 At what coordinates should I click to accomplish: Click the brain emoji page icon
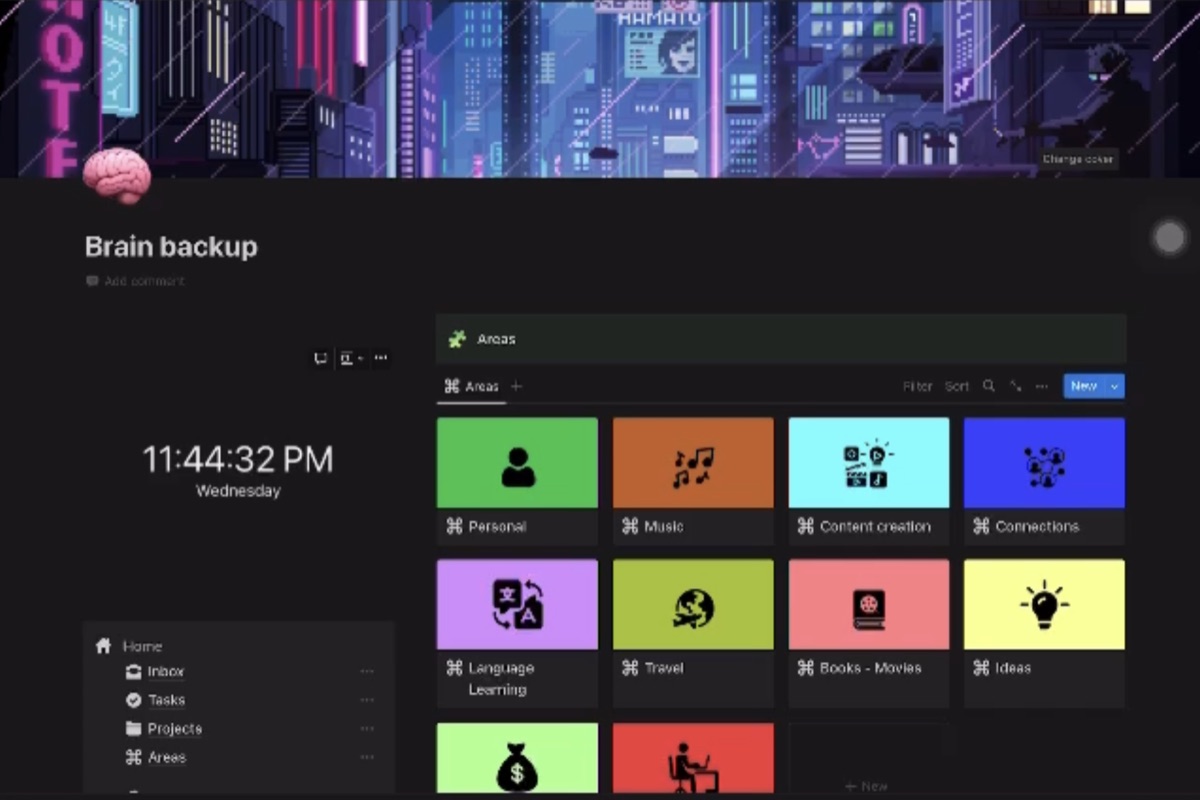117,175
